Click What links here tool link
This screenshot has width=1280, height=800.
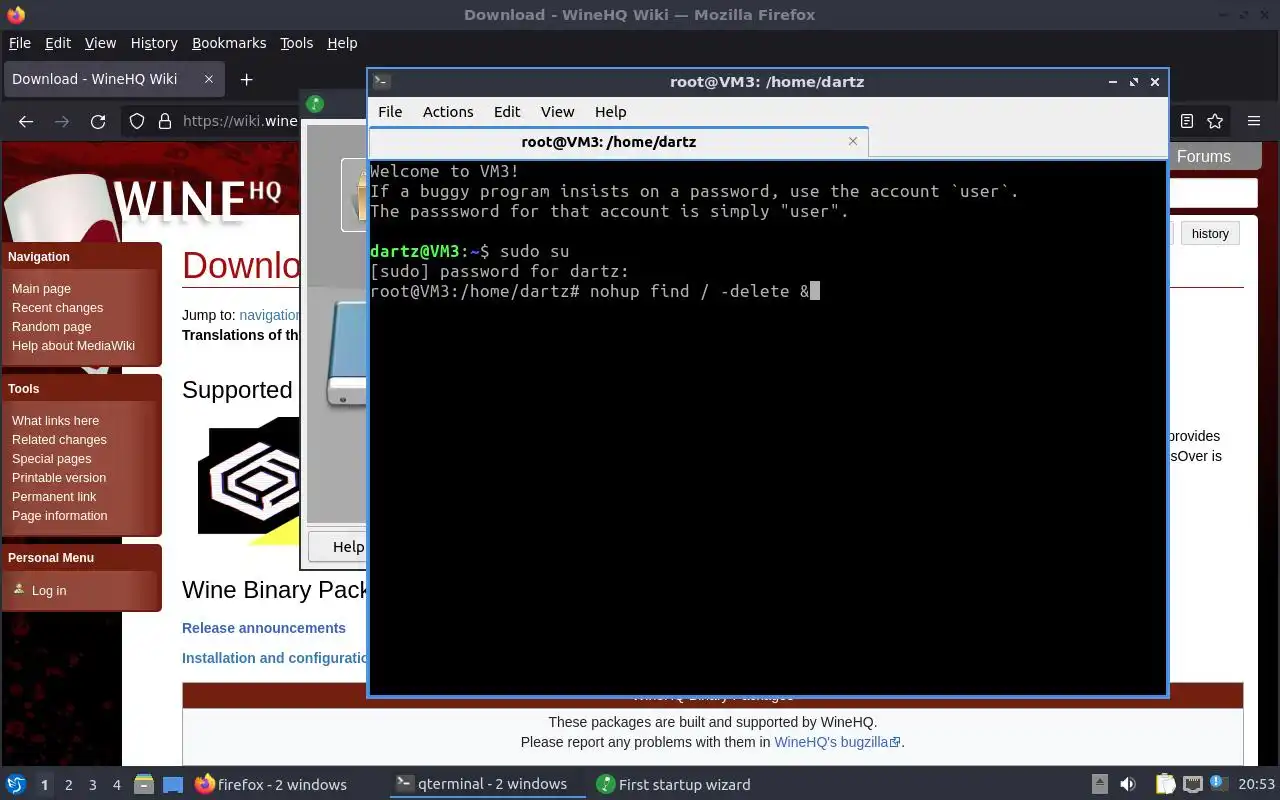pos(55,420)
